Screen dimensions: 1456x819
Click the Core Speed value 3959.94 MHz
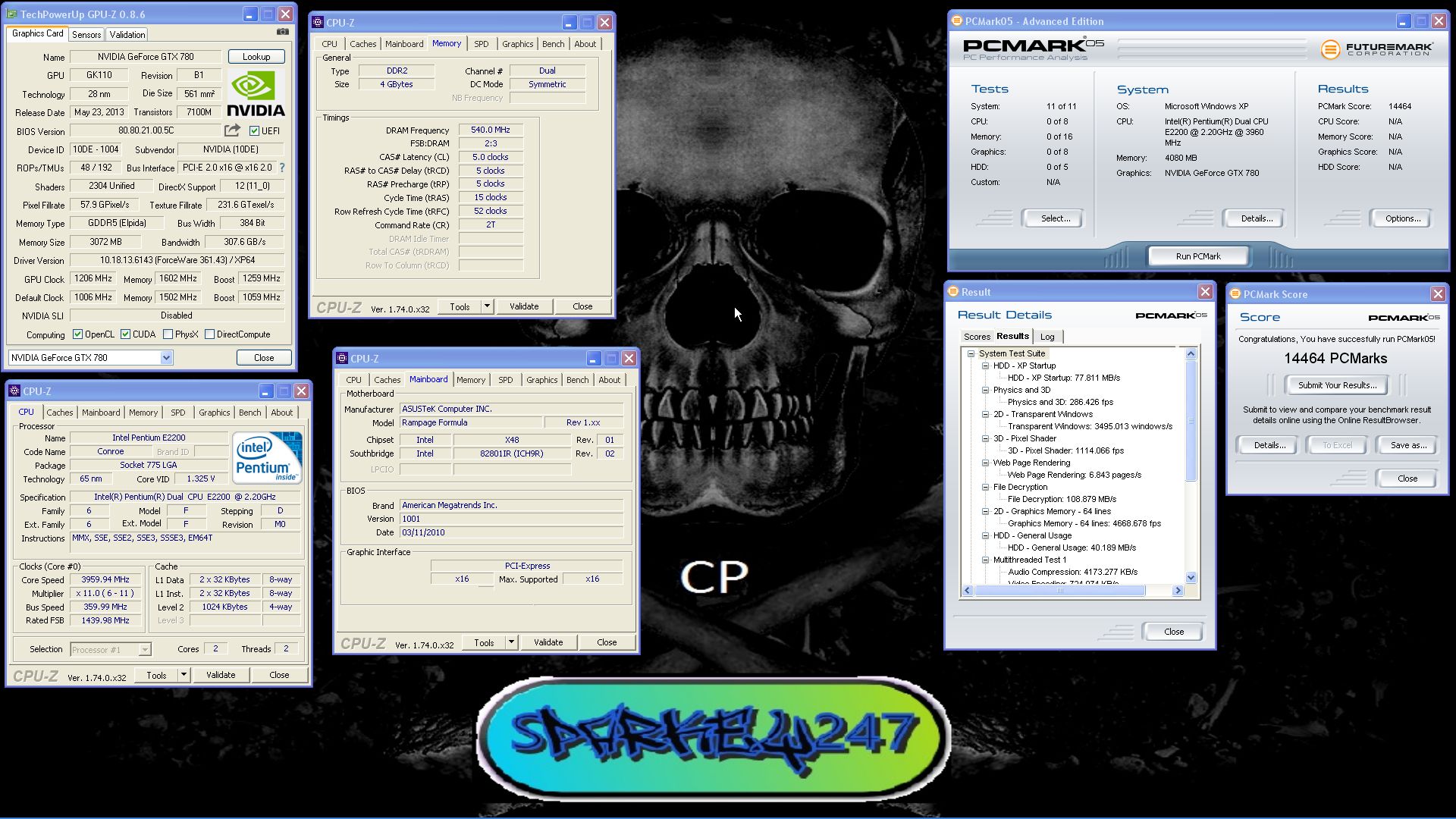pyautogui.click(x=105, y=579)
